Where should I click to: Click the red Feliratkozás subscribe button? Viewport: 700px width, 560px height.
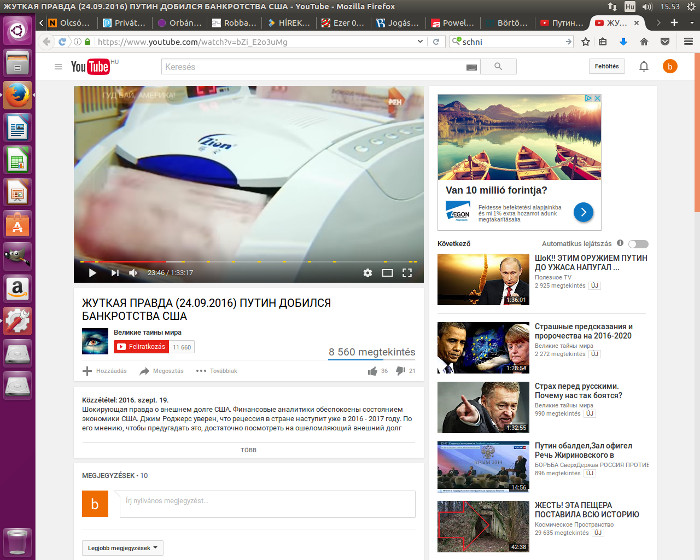tap(141, 346)
